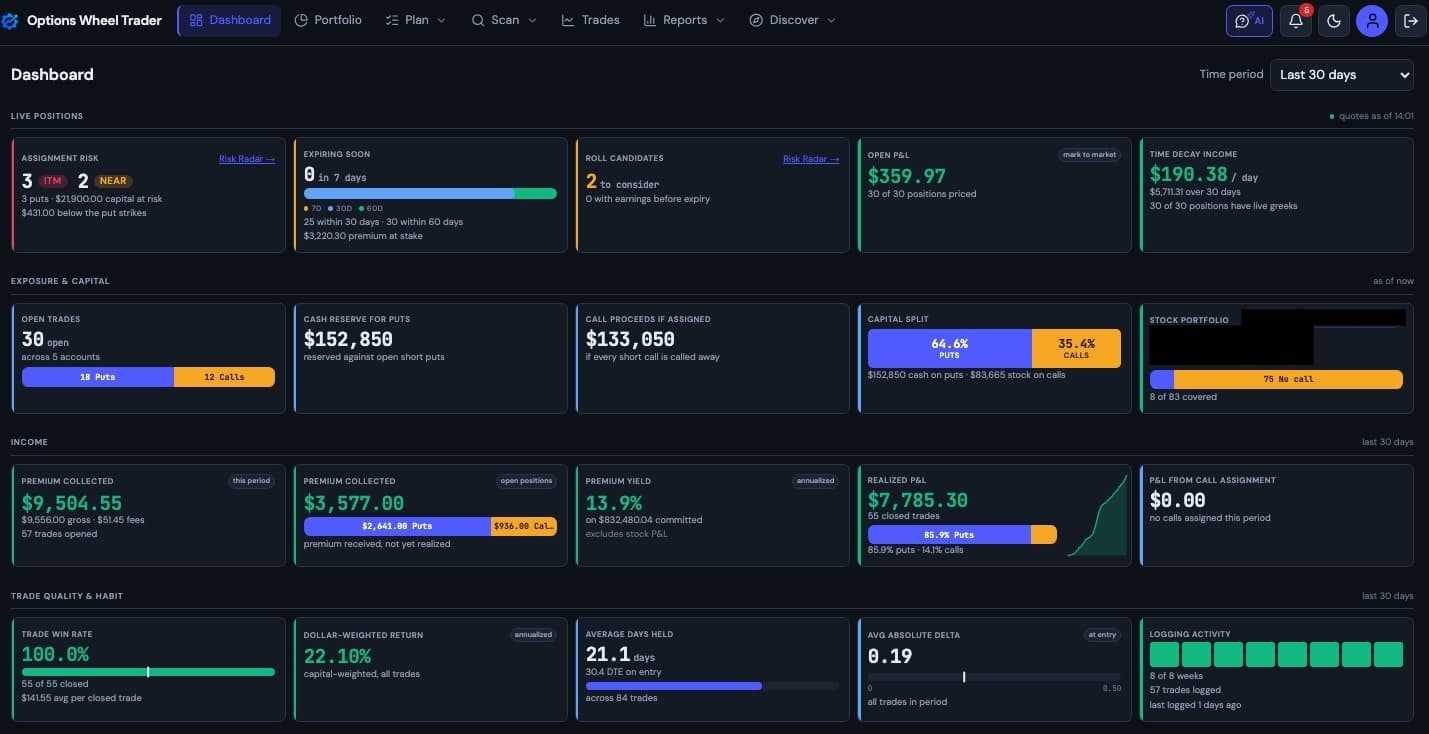Click the 85.9% Puts bar in Realized P&L

tap(949, 535)
